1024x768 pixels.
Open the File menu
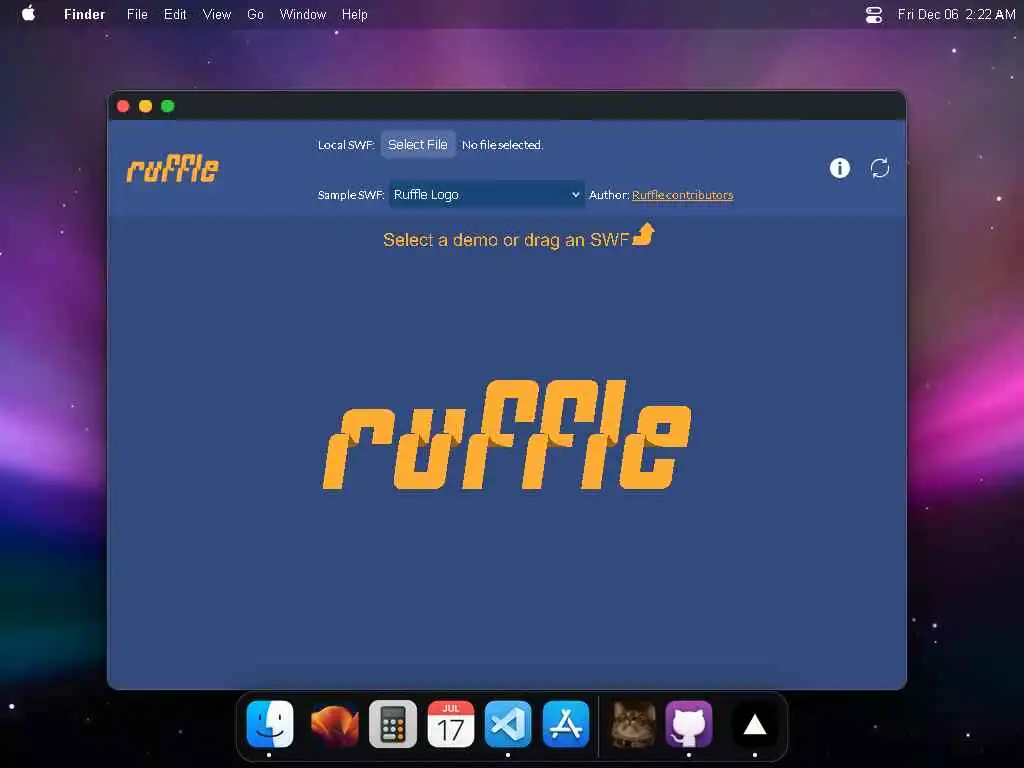pyautogui.click(x=137, y=14)
